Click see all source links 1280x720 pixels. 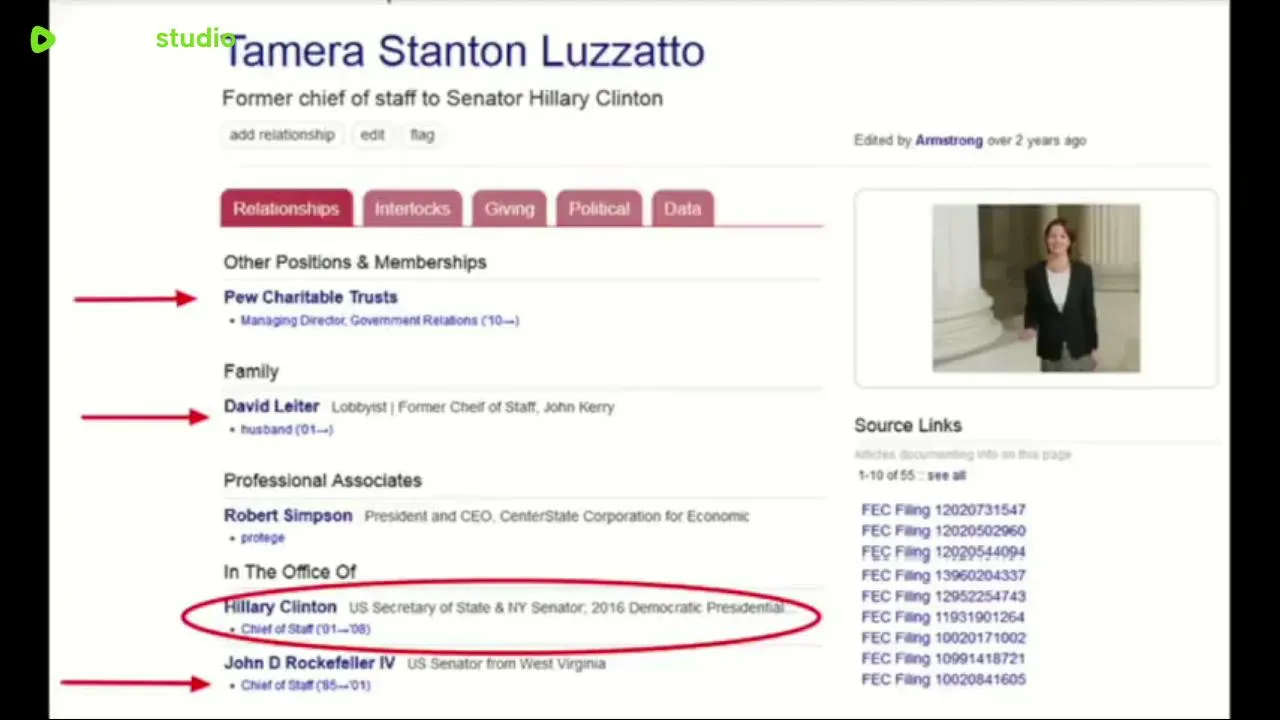pos(946,476)
